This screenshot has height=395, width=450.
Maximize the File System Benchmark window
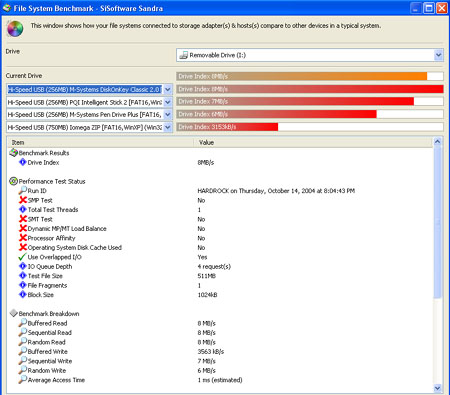pos(429,8)
